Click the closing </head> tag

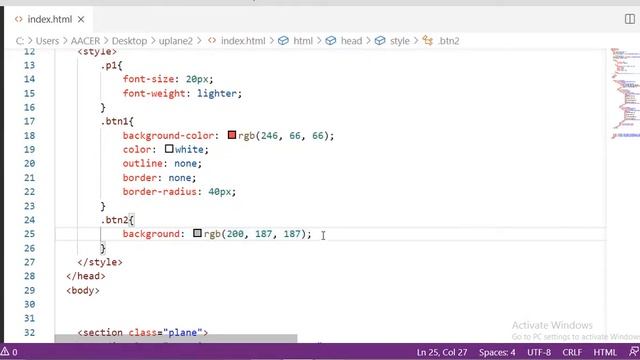click(x=86, y=276)
